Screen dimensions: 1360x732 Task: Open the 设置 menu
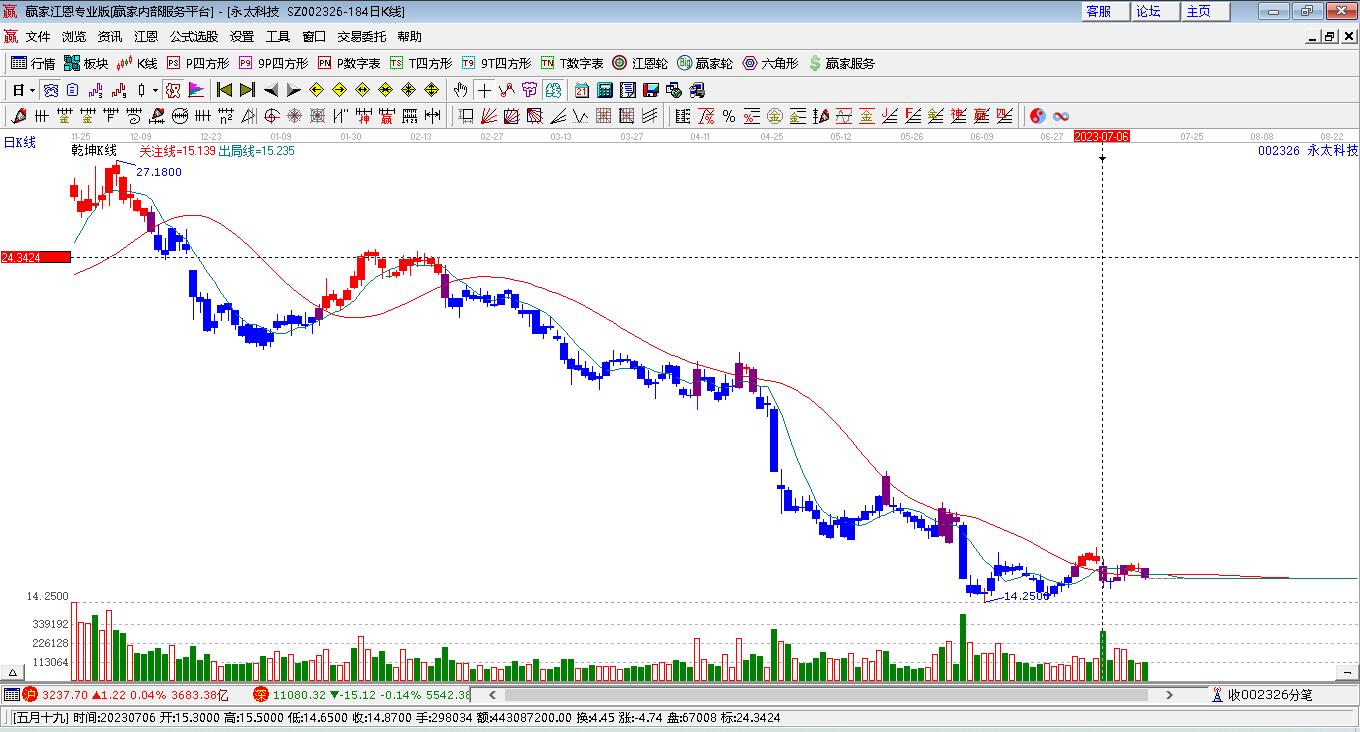coord(242,37)
